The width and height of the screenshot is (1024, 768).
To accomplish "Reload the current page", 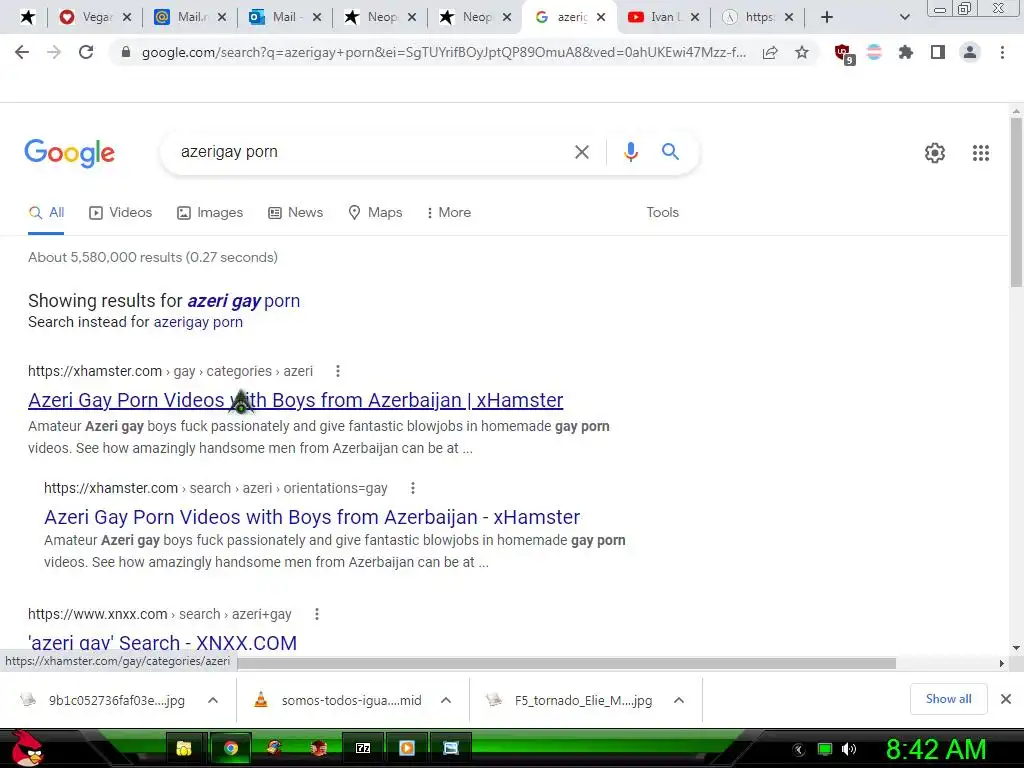I will [x=86, y=52].
